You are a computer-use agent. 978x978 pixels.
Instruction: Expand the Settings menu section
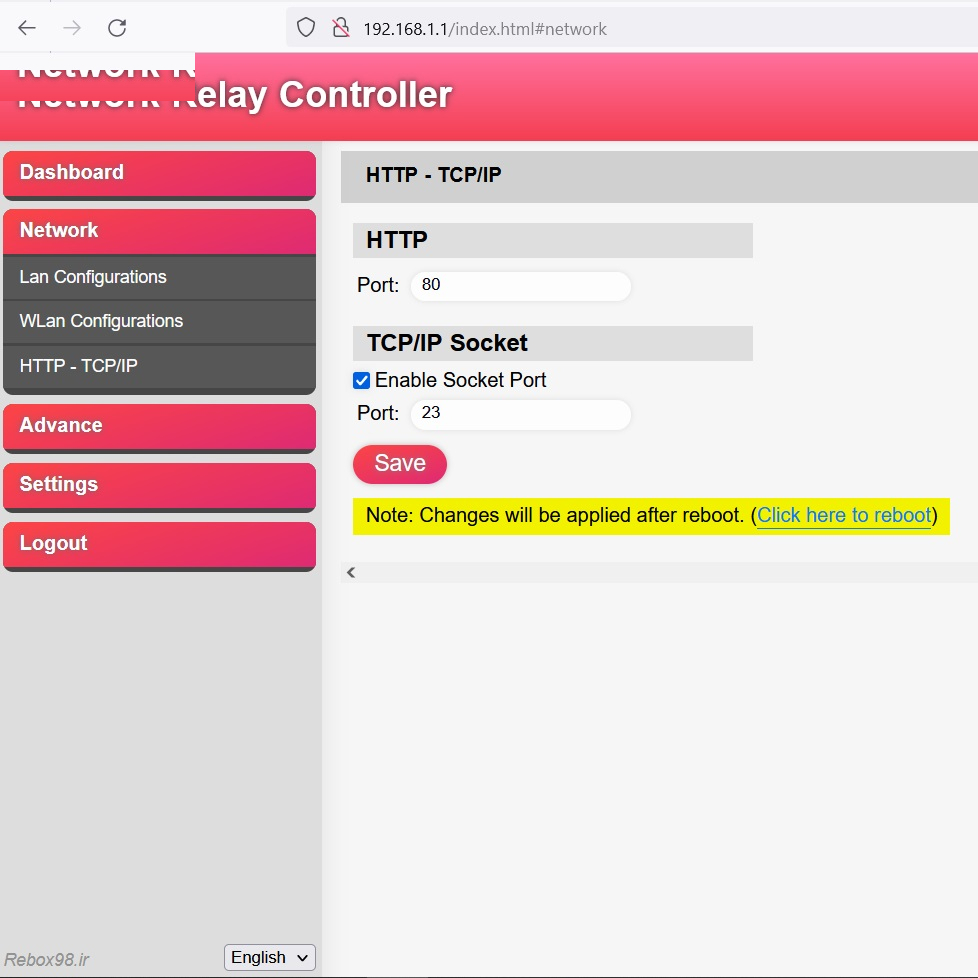coord(159,485)
